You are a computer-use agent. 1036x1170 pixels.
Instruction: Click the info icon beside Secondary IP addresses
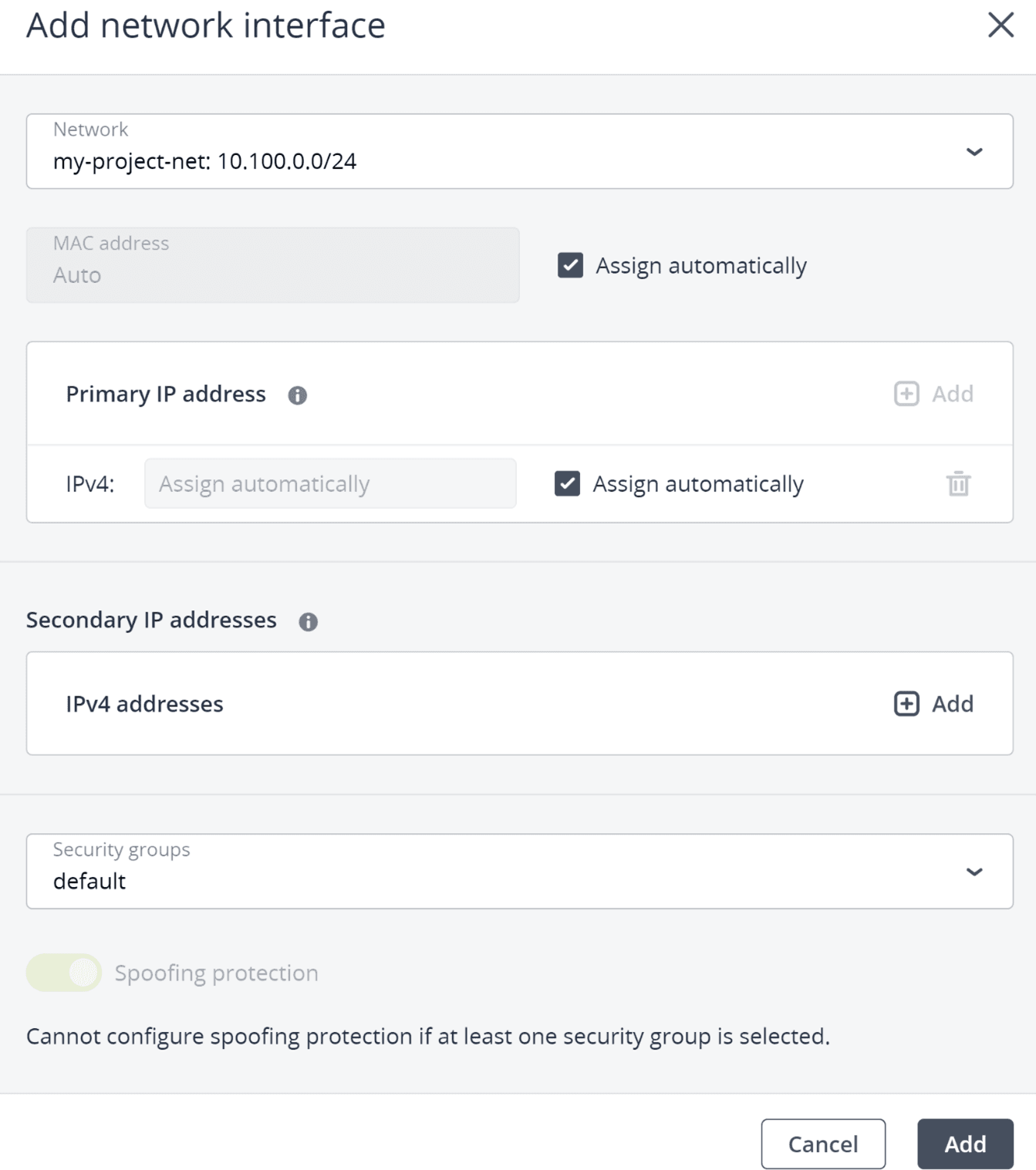click(308, 622)
